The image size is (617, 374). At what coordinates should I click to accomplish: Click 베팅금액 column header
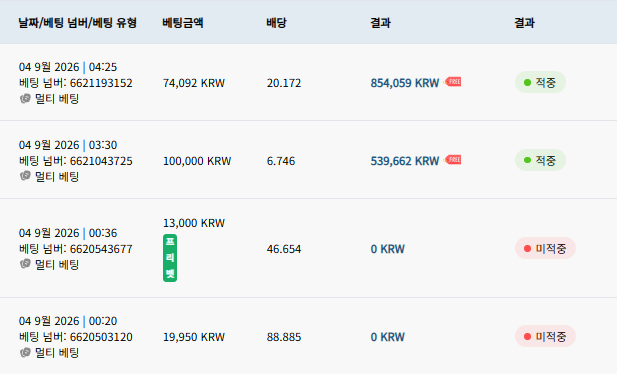coord(183,22)
